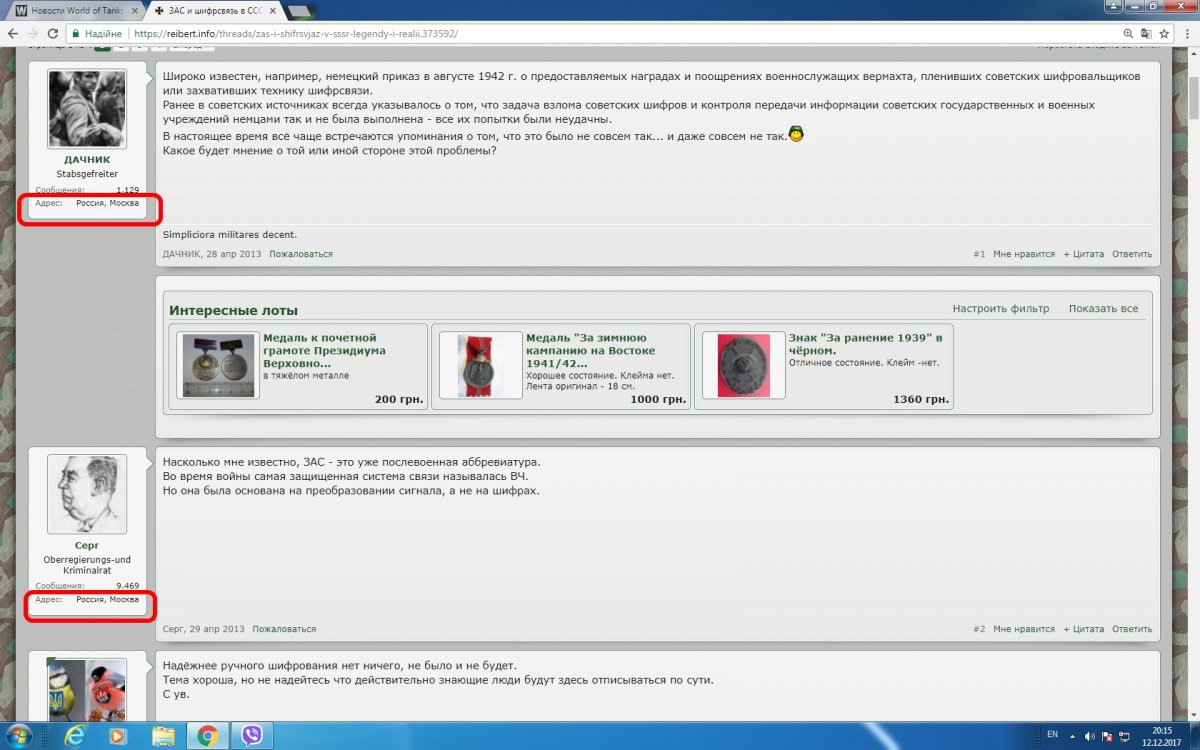Open Знак За ранение 1939 lot title
The image size is (1200, 750).
pyautogui.click(x=865, y=344)
